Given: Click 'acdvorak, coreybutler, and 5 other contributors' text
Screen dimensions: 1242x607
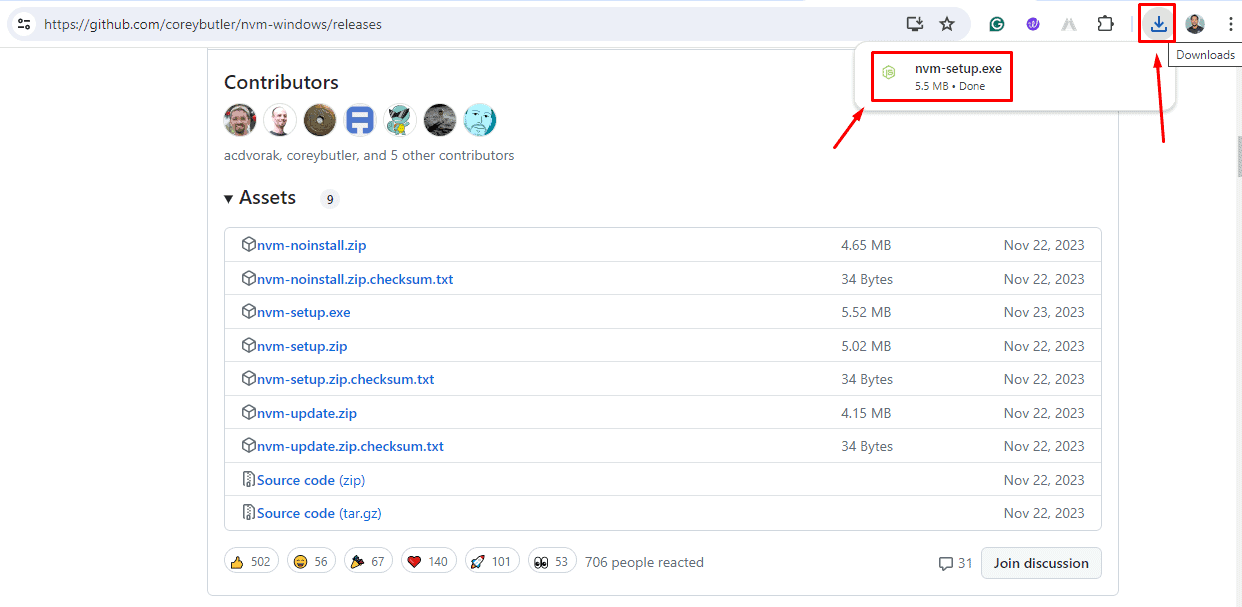Looking at the screenshot, I should pyautogui.click(x=369, y=155).
